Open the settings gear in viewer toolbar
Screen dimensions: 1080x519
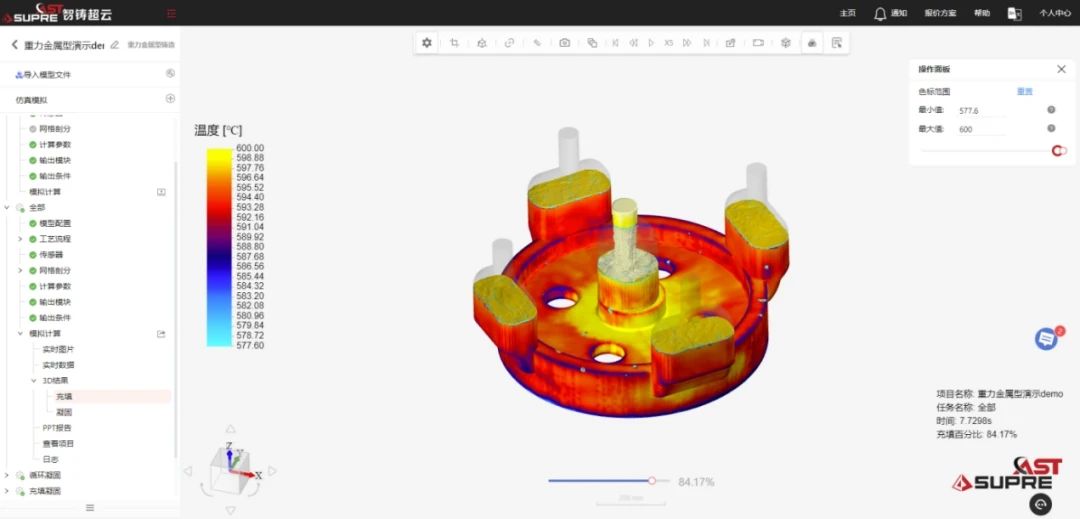427,43
